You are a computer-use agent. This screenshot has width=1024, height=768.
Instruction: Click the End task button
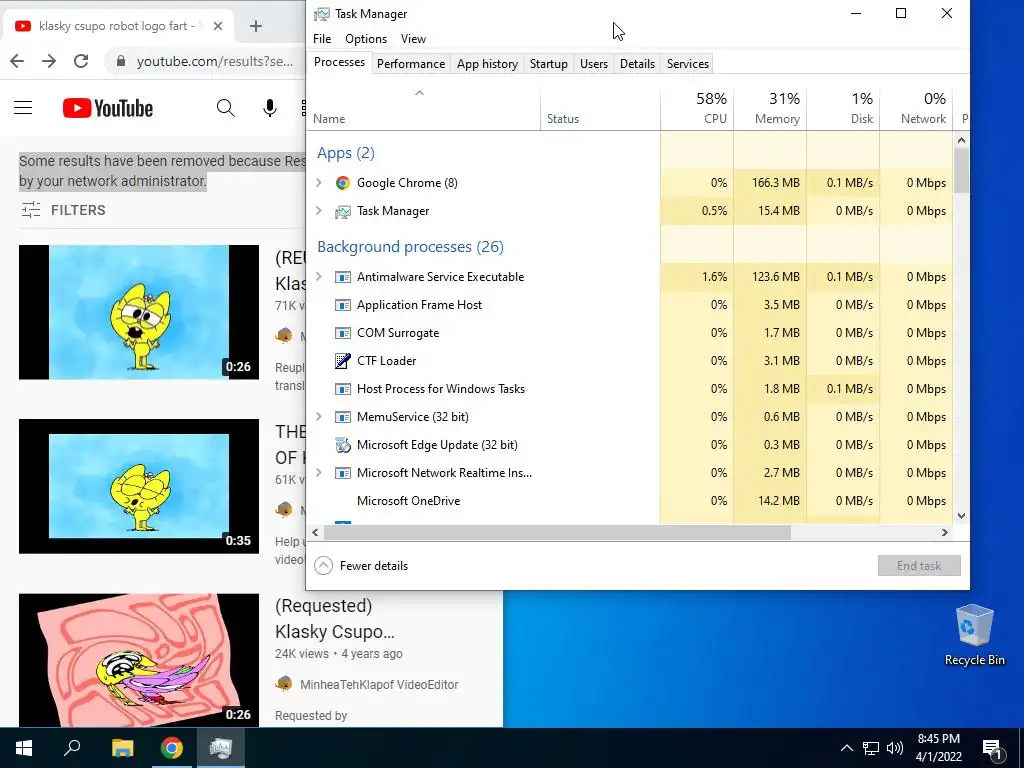(919, 566)
